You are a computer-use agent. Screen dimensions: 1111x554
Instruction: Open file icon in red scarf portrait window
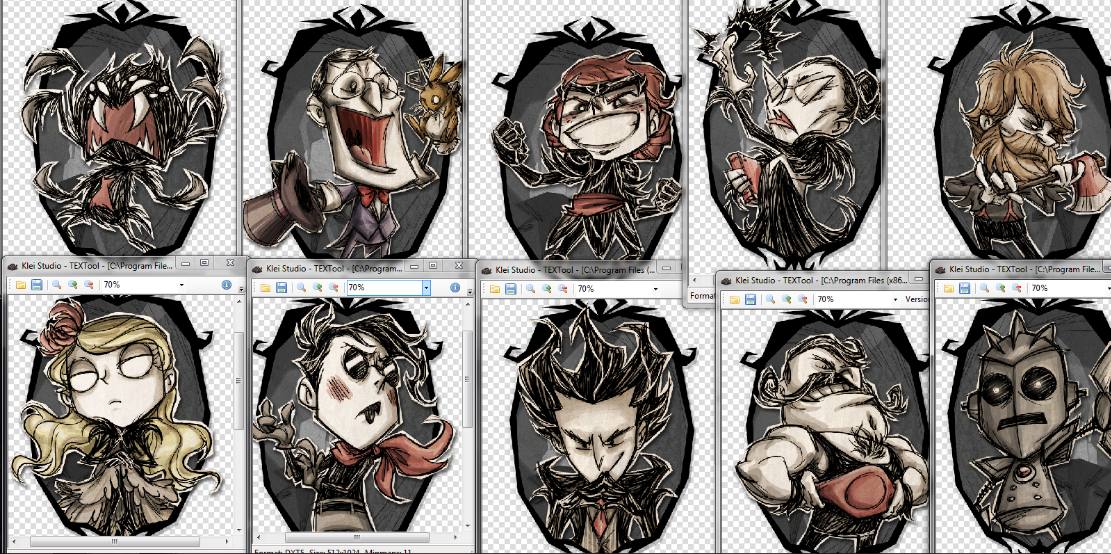coord(265,288)
